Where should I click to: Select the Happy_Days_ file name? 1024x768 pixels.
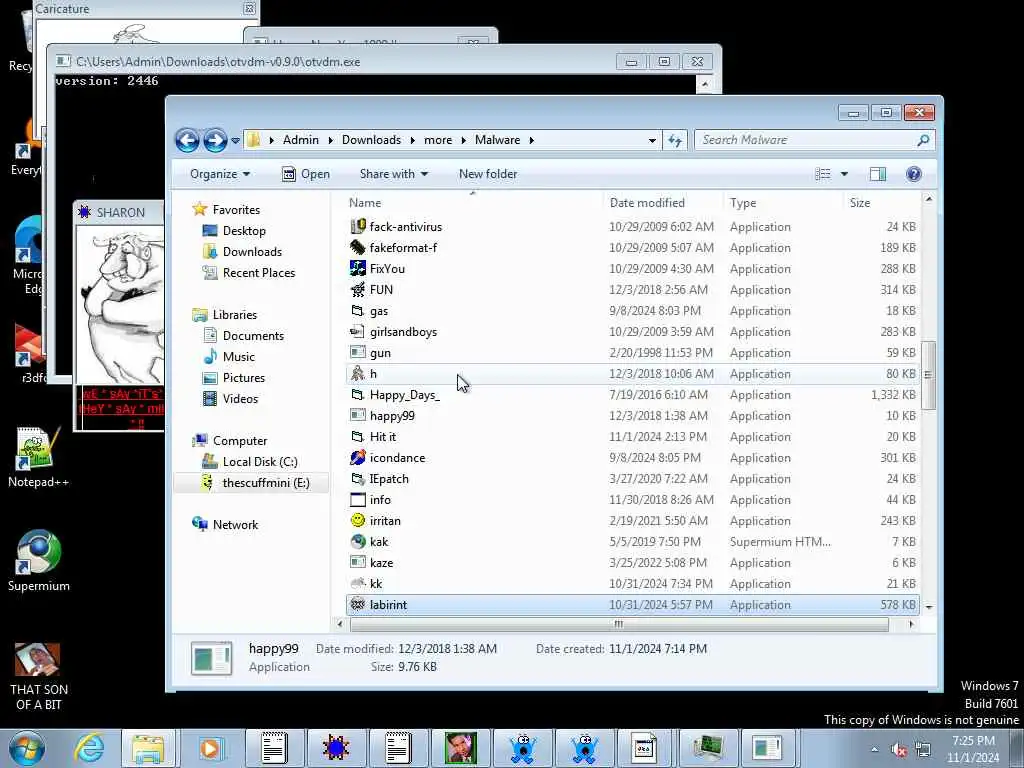(404, 395)
